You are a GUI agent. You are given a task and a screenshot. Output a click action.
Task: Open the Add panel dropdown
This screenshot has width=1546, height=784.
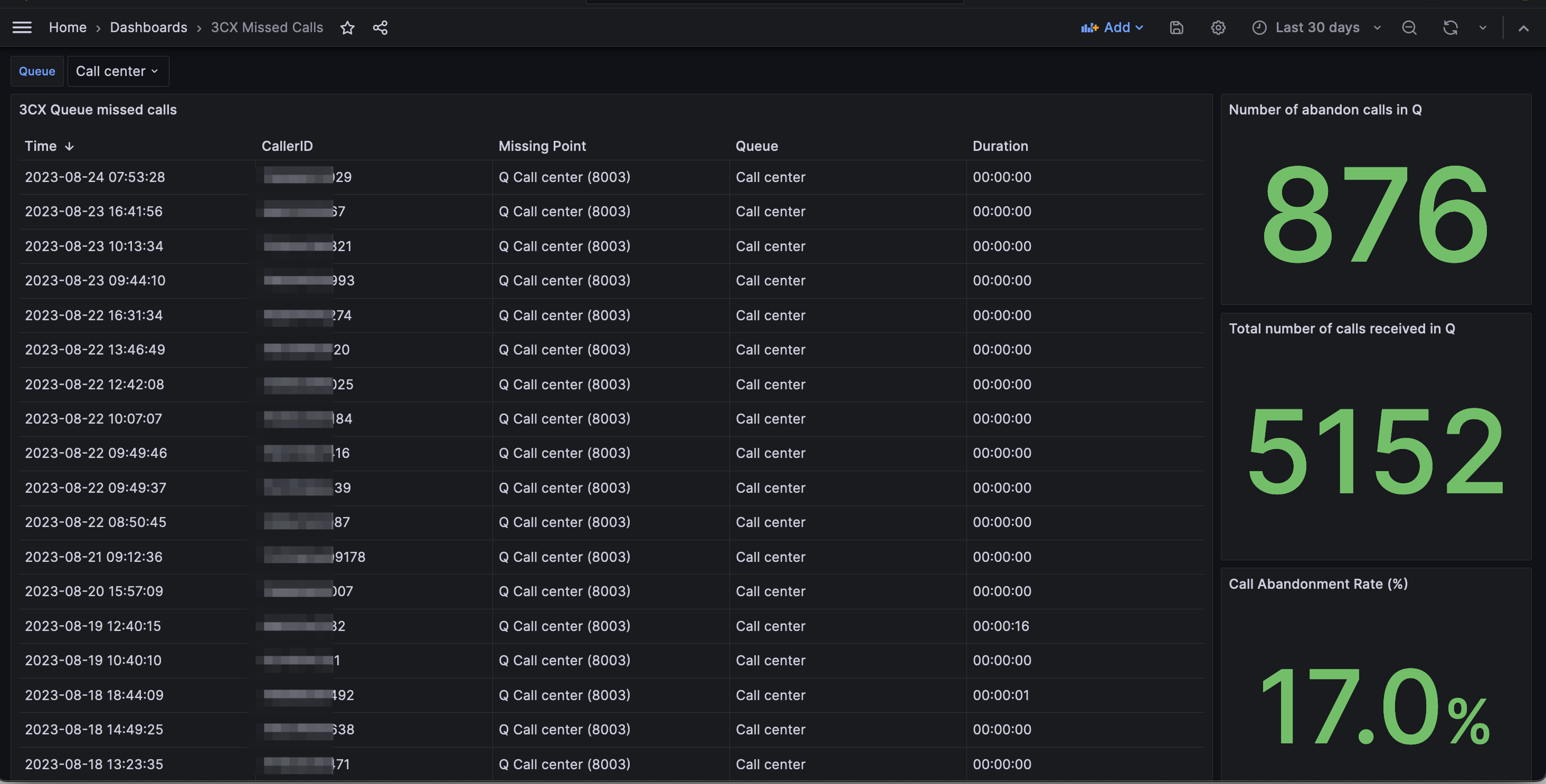(x=1112, y=27)
